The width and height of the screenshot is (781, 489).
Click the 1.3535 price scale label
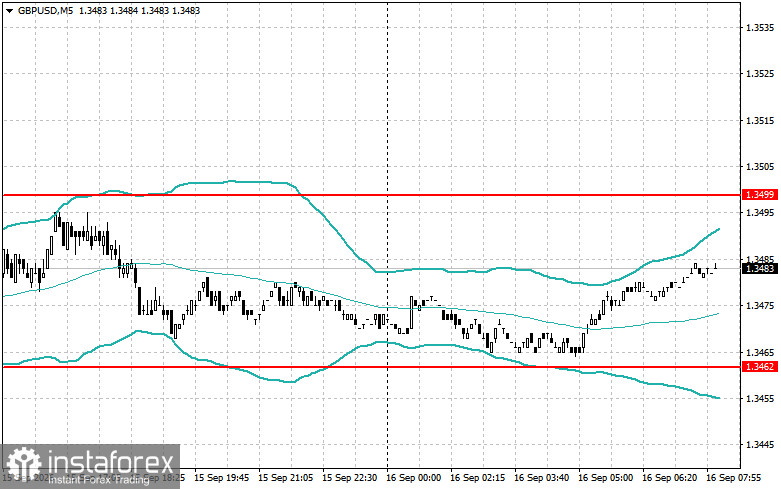point(760,27)
